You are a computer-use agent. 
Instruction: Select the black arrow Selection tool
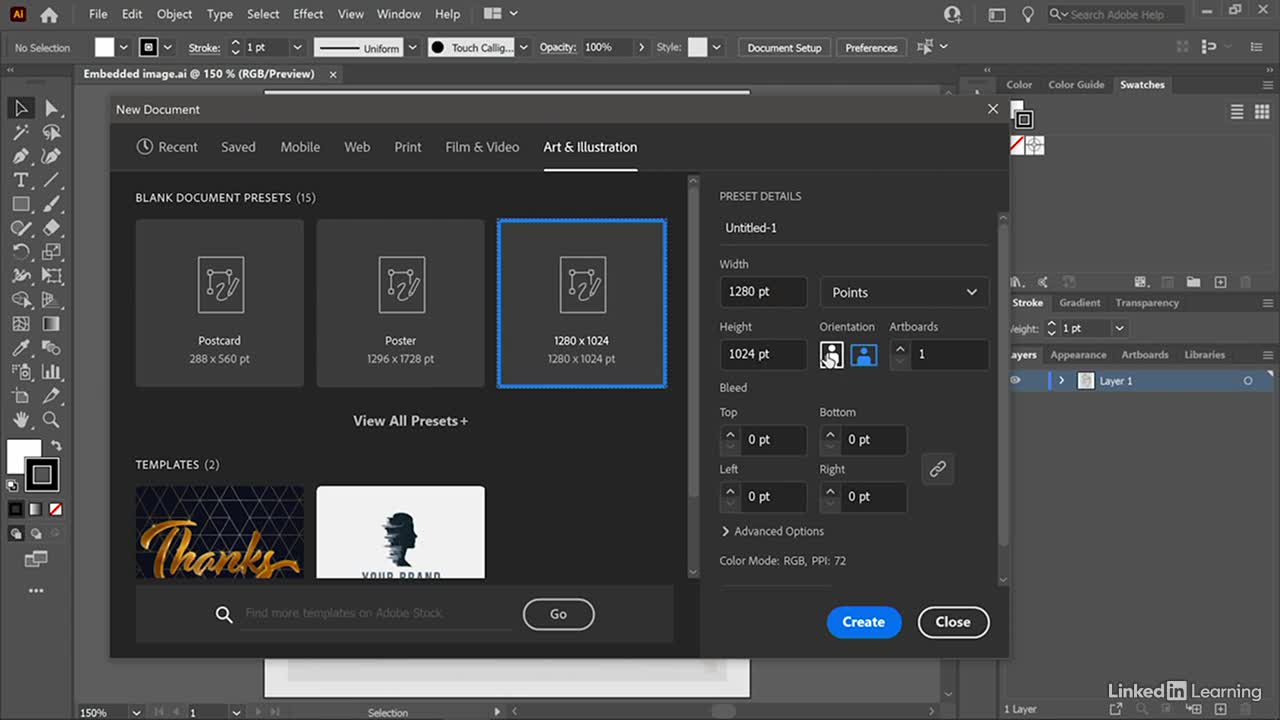(x=21, y=108)
